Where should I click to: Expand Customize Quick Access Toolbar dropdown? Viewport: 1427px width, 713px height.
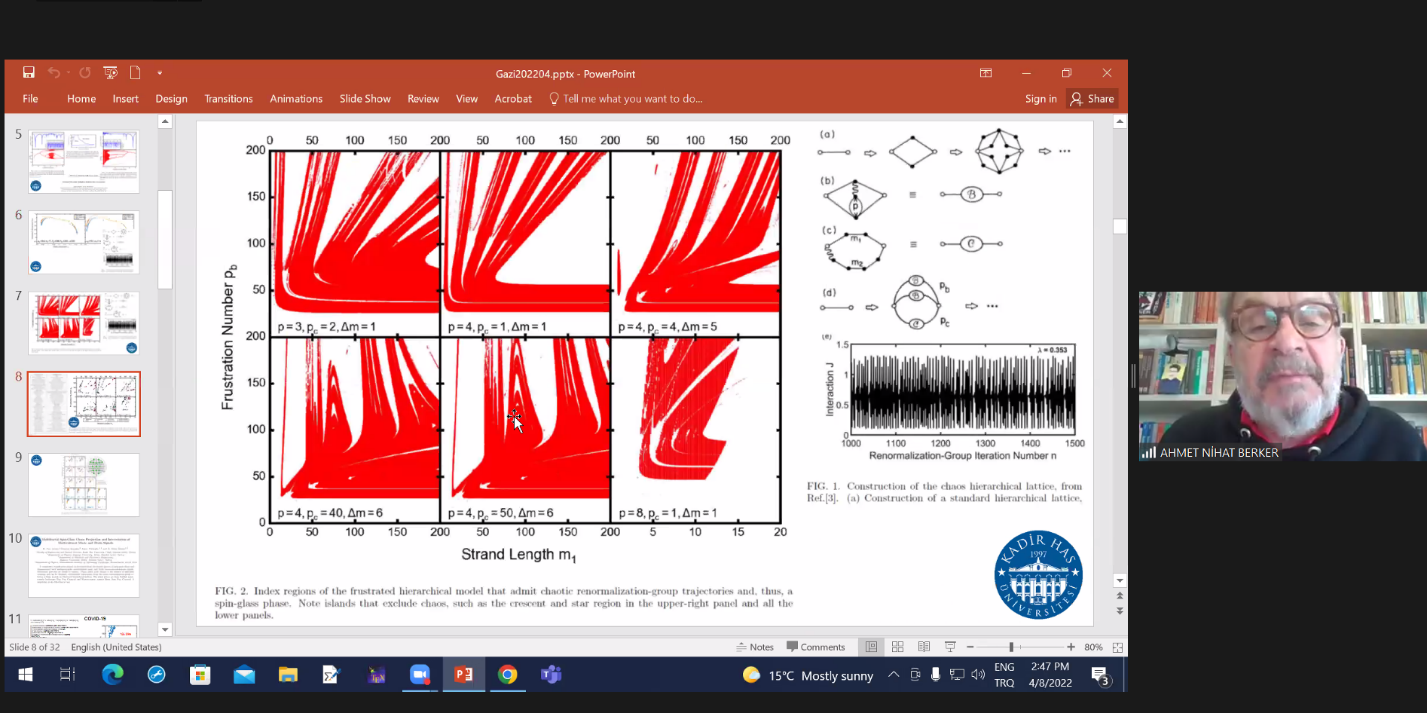tap(159, 73)
